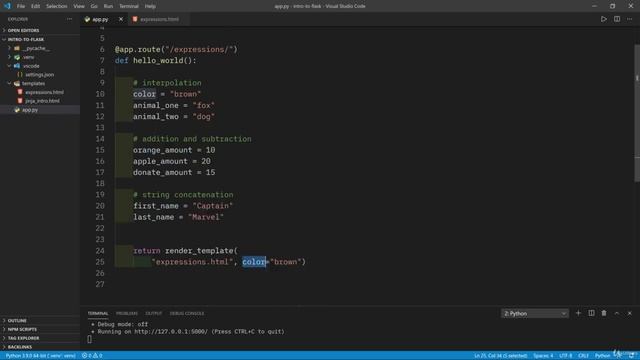Open errors and warnings count in status bar
This screenshot has height=360, width=640.
pyautogui.click(x=92, y=356)
